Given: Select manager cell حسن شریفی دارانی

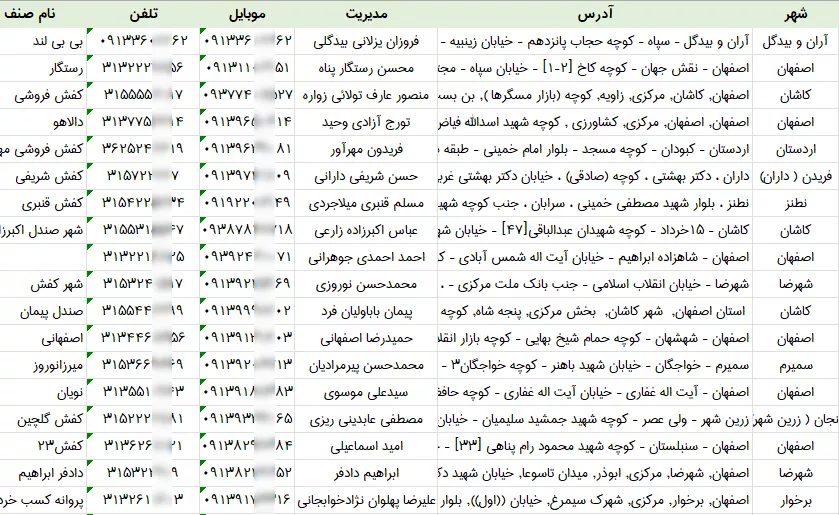Looking at the screenshot, I should (x=366, y=177).
